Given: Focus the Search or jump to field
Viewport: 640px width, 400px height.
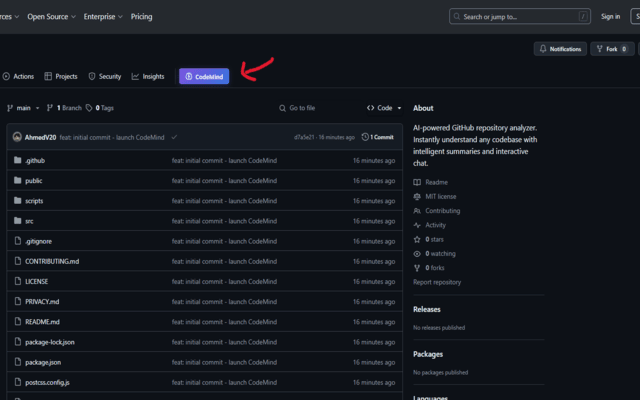Looking at the screenshot, I should 520,17.
